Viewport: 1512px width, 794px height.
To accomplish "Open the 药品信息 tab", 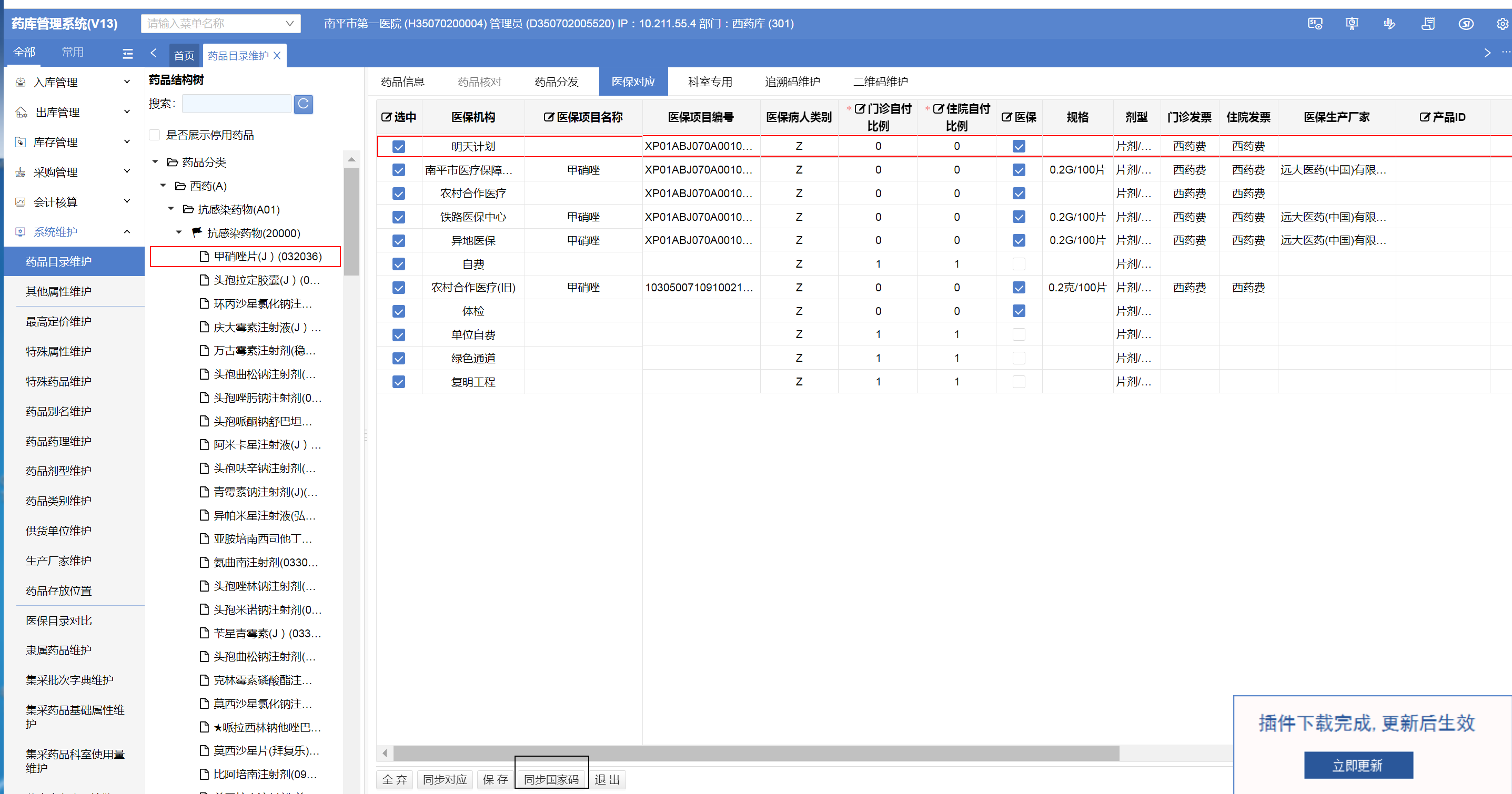I will click(402, 82).
